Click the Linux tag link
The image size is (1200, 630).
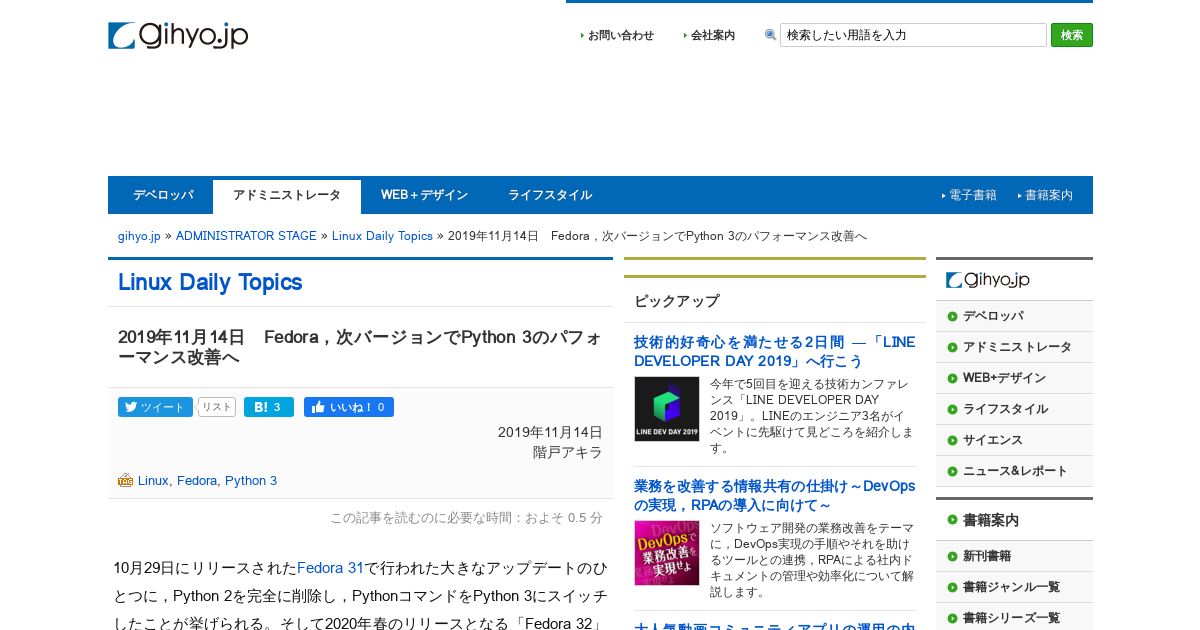point(153,481)
